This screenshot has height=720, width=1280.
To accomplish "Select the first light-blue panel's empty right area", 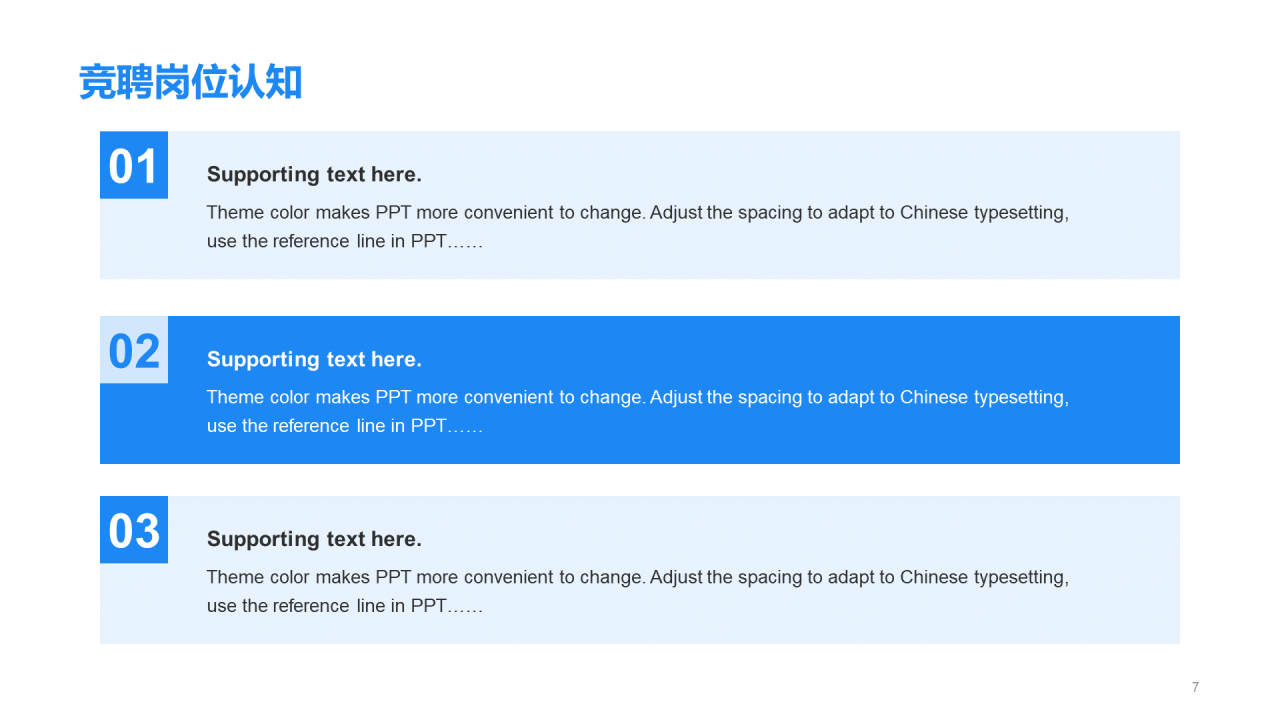I will tap(1125, 205).
